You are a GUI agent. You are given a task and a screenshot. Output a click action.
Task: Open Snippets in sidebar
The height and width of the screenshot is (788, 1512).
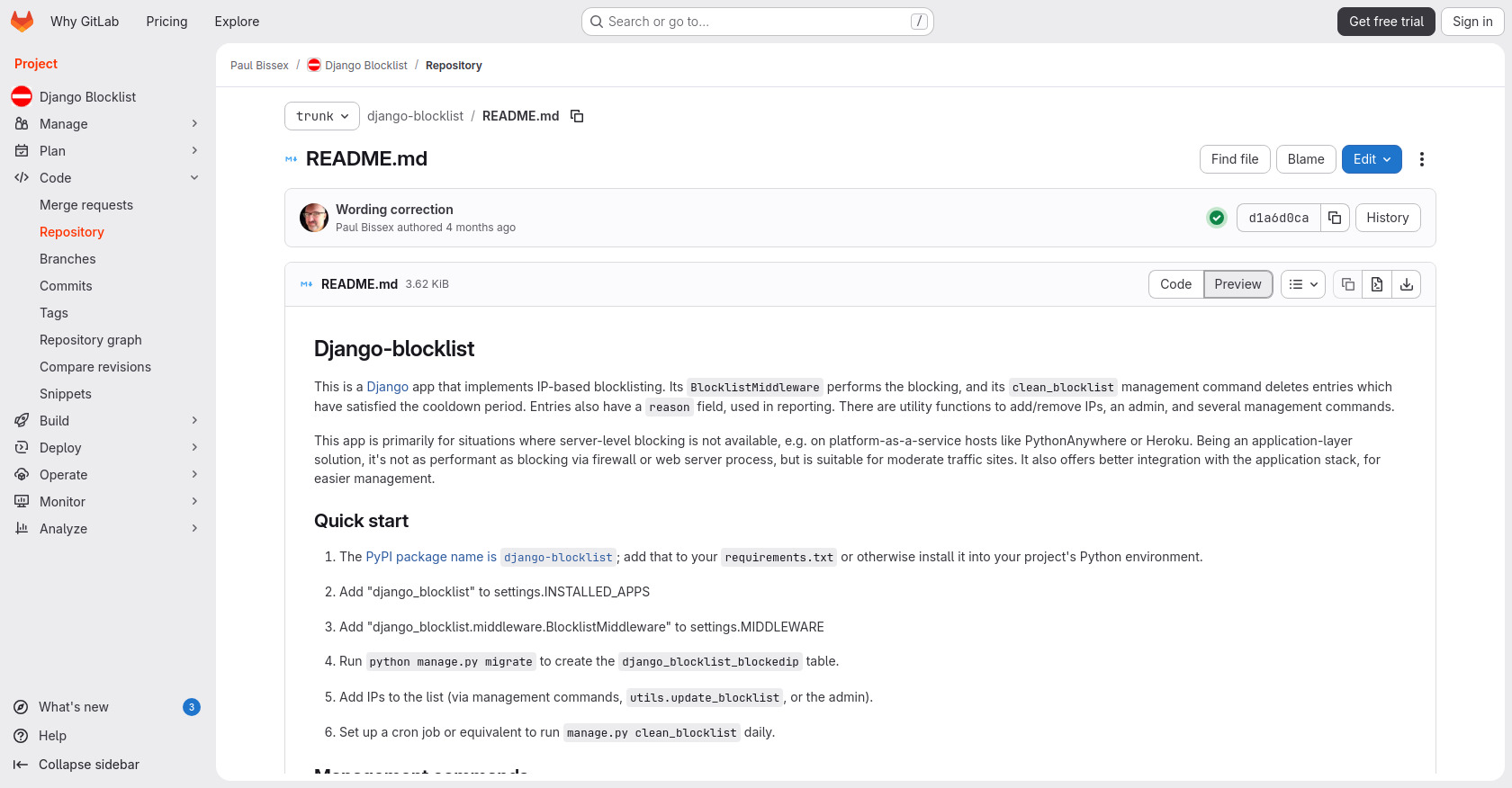tap(66, 394)
